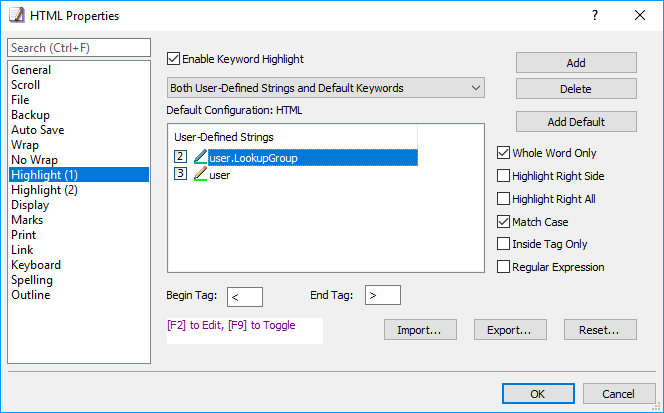Open the Both User-Defined Strings dropdown

point(326,88)
